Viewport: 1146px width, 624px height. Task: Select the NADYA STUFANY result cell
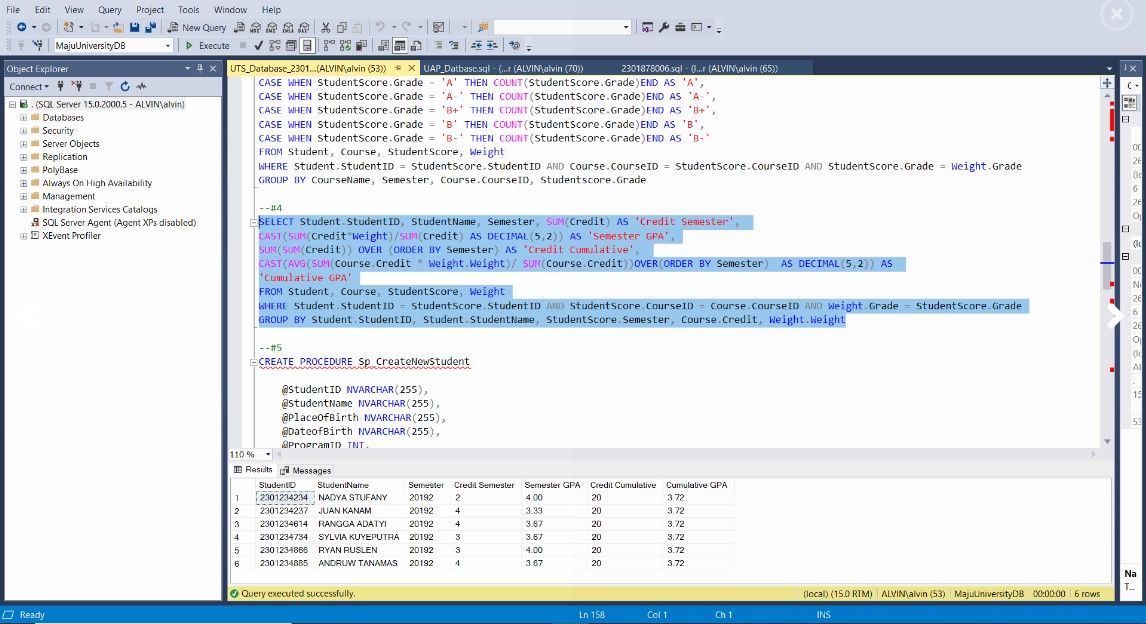pos(360,498)
